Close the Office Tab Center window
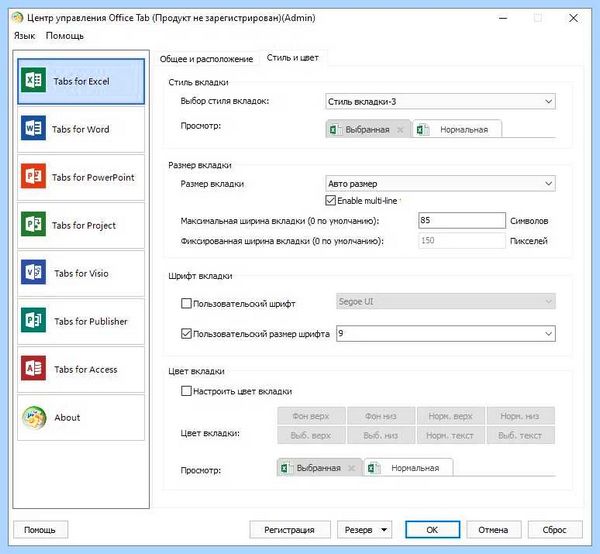Image resolution: width=600 pixels, height=554 pixels. [573, 18]
